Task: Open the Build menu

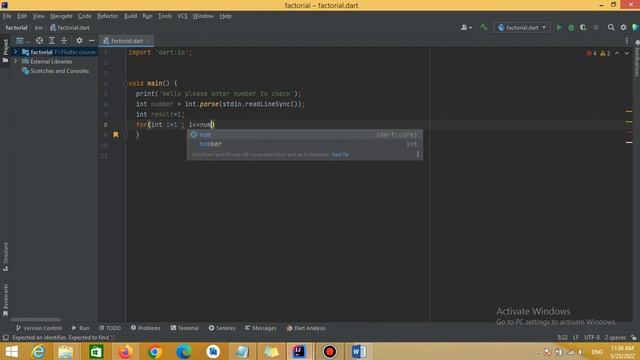Action: coord(131,16)
